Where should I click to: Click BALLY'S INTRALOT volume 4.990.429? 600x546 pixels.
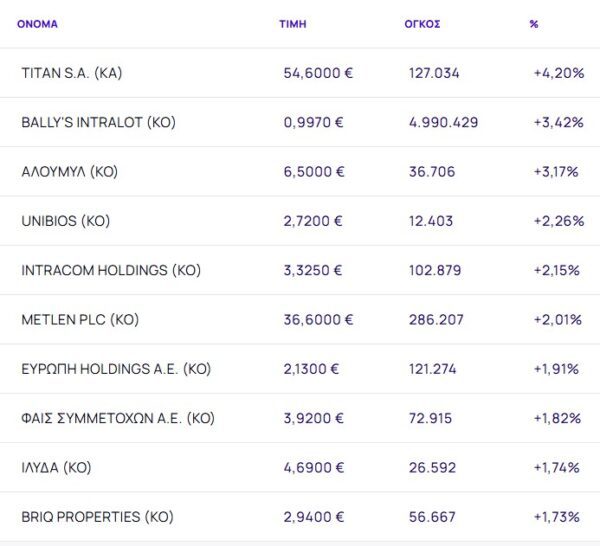(443, 122)
